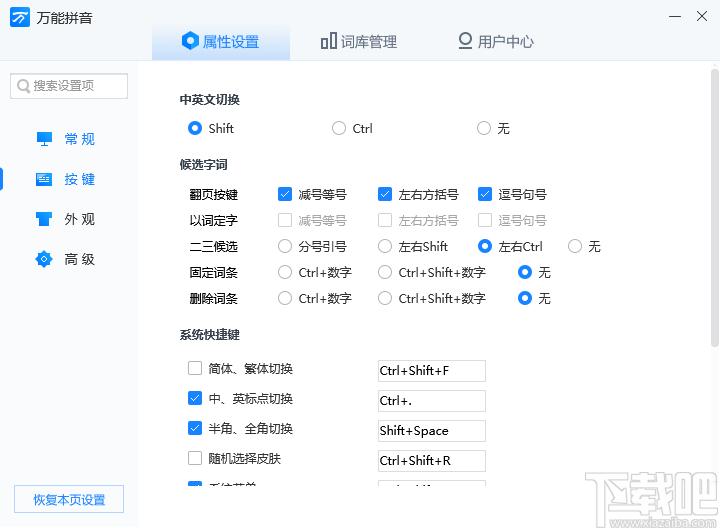Screen dimensions: 720x528
Task: Click the vertical scrollbar thumb
Action: pos(714,208)
